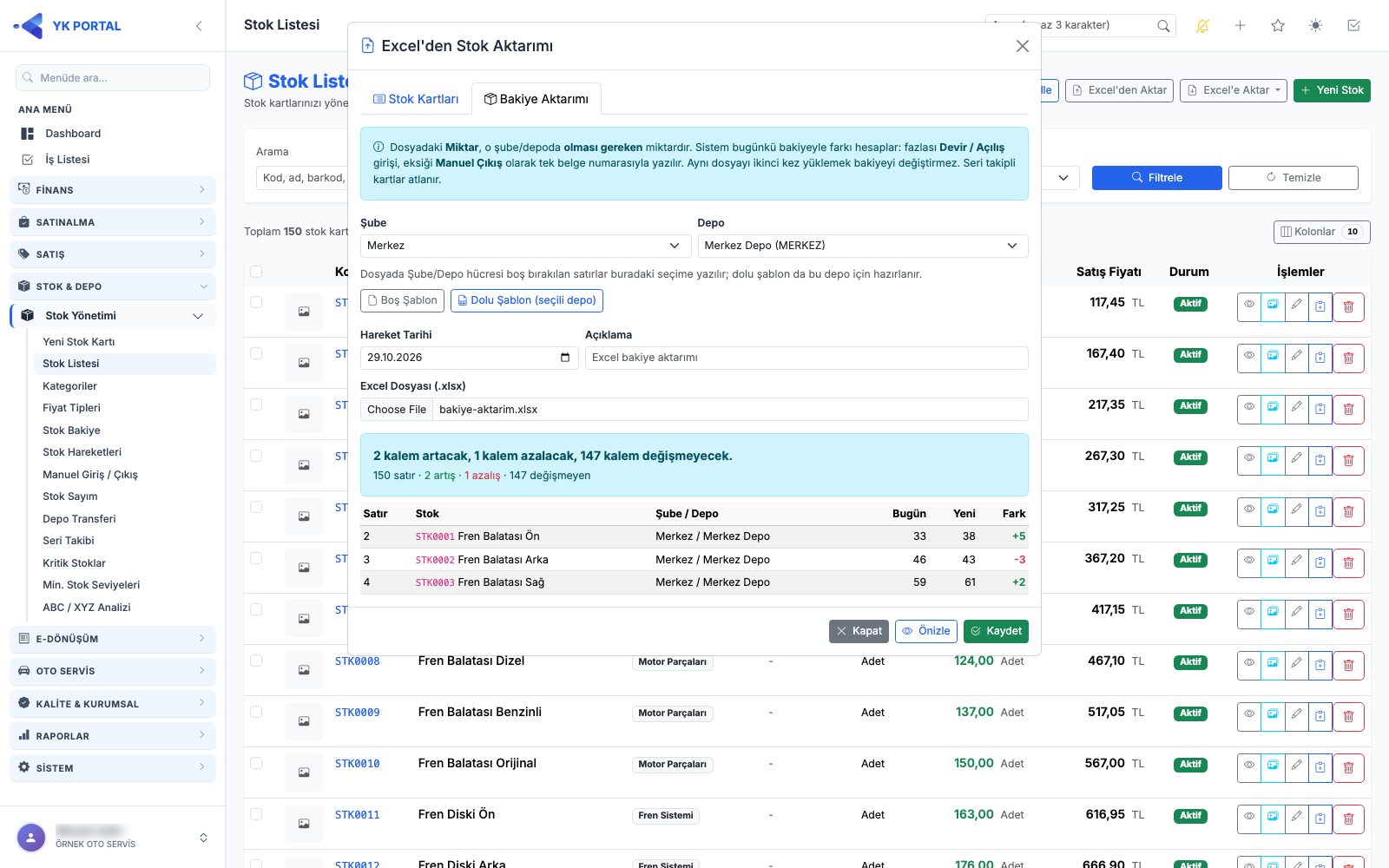The height and width of the screenshot is (868, 1389).
Task: Open calendar picker in Hareket Tarihi field
Action: [x=565, y=358]
